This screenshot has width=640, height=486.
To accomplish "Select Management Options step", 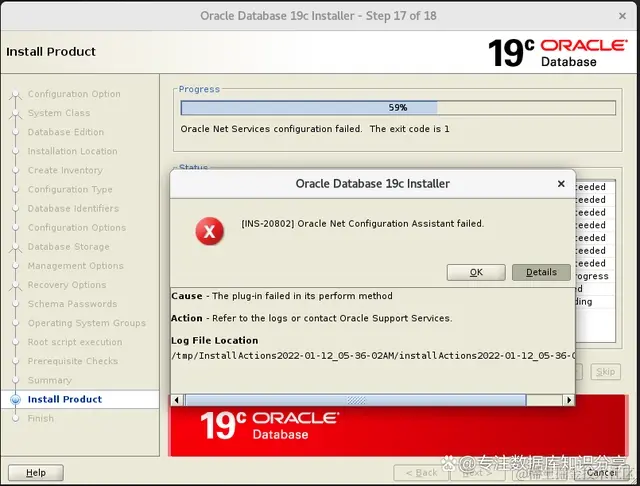I will [x=76, y=266].
